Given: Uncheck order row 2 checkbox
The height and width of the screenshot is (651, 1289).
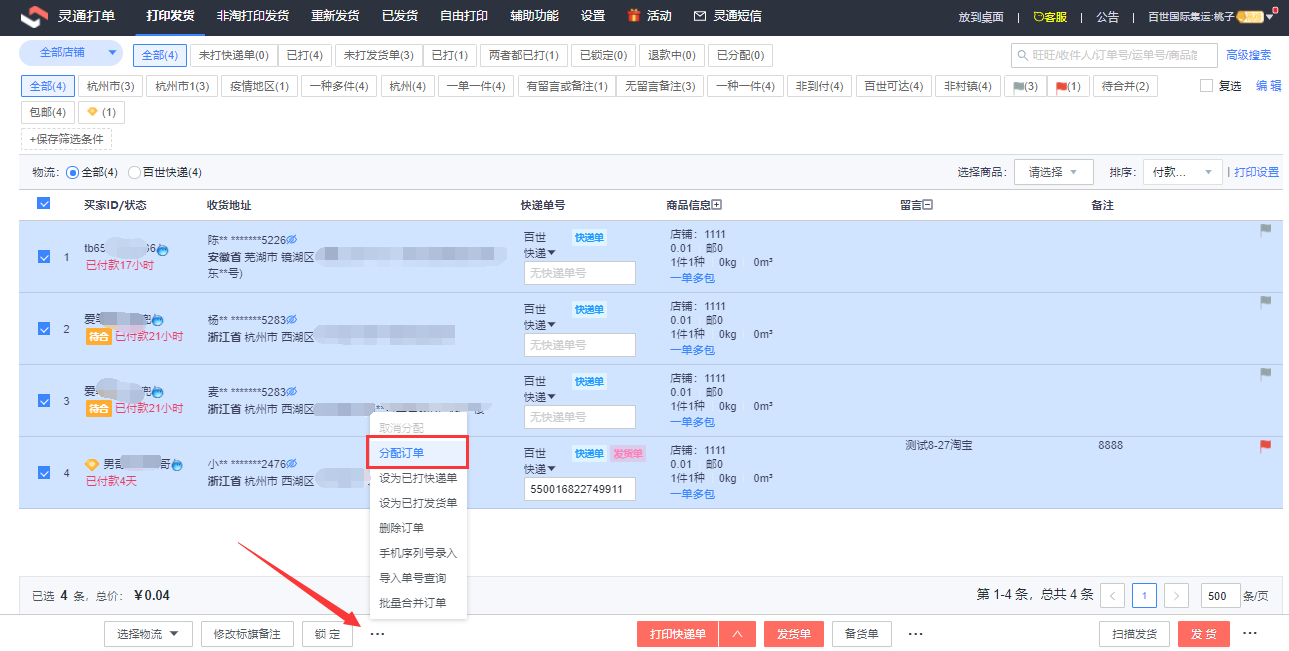Looking at the screenshot, I should click(x=44, y=329).
